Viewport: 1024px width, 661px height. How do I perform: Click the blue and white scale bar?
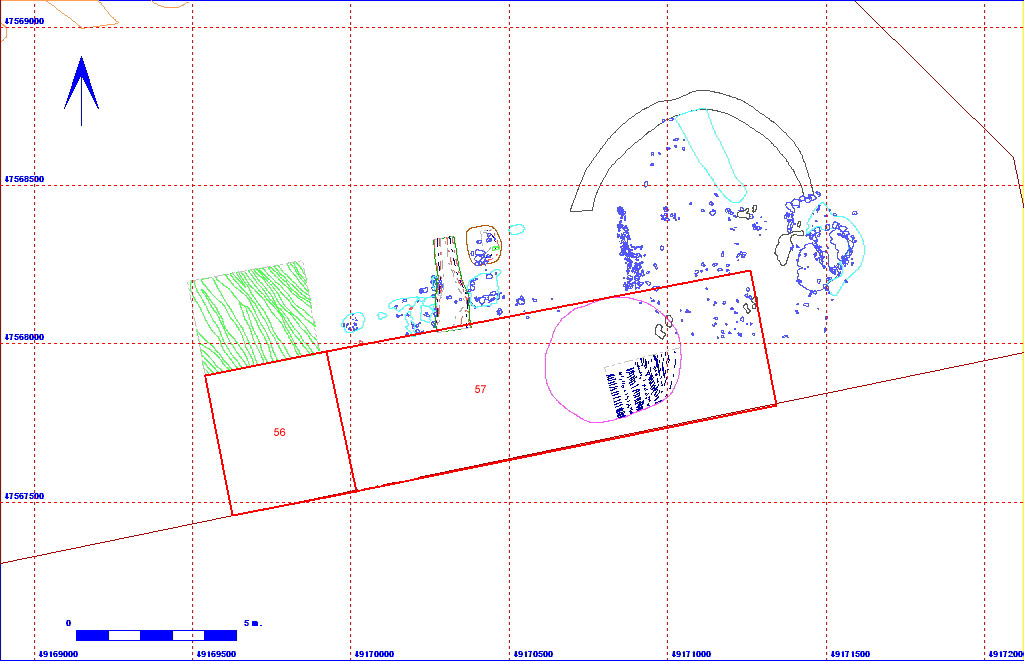point(156,636)
